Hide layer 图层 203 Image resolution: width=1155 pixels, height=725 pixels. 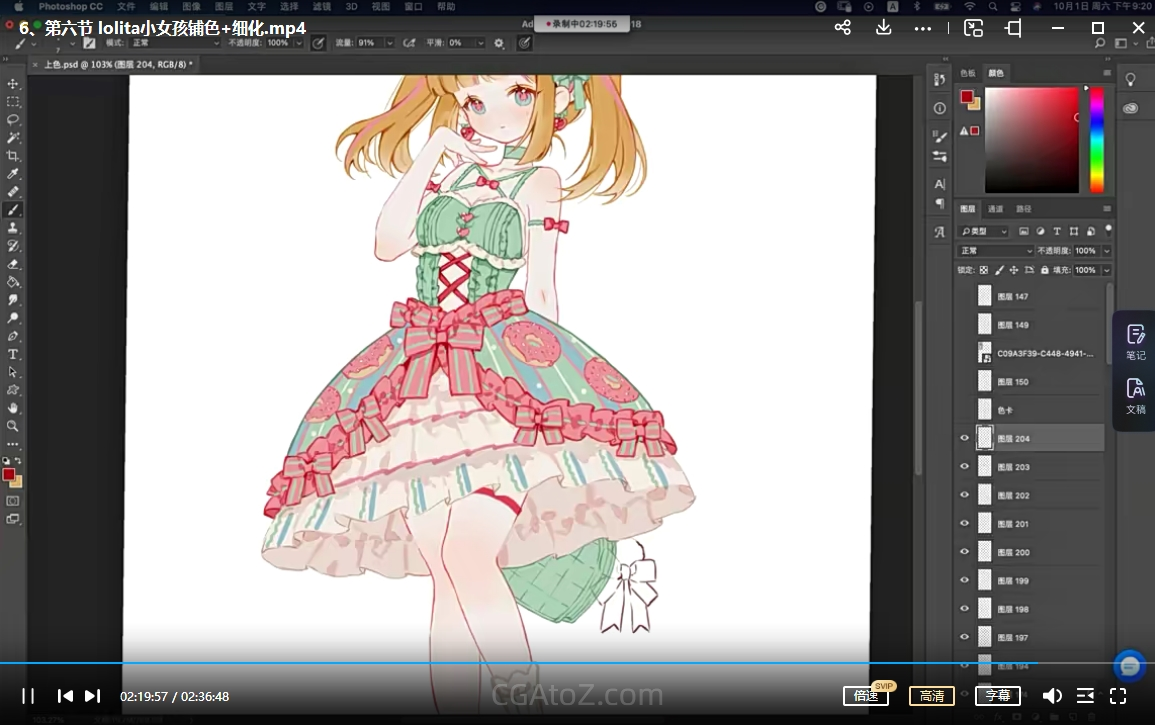[x=965, y=467]
